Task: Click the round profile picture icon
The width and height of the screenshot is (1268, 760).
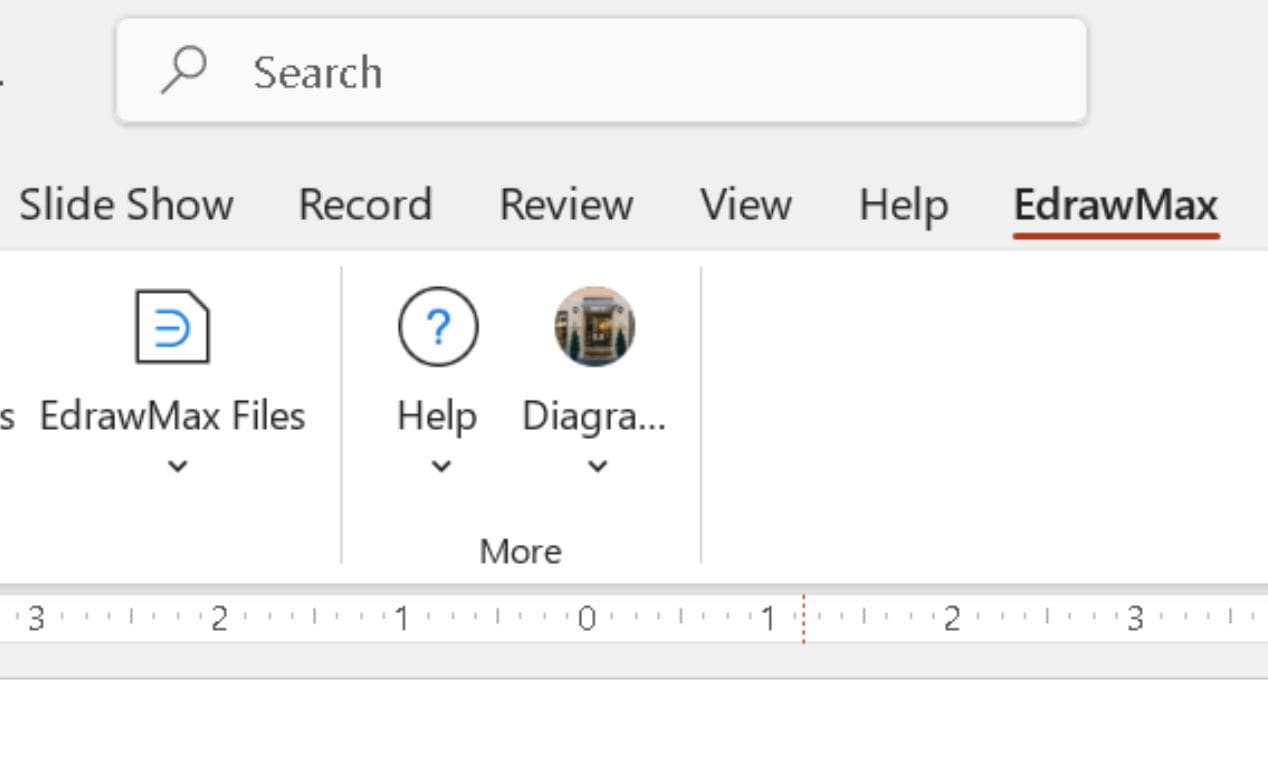Action: tap(594, 327)
